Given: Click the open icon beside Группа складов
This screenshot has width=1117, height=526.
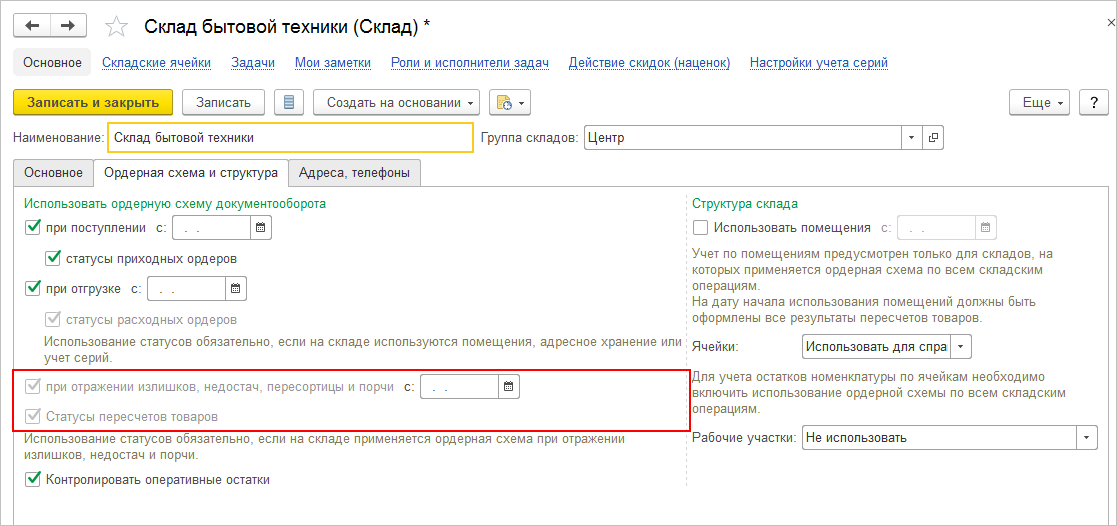Looking at the screenshot, I should pos(933,137).
